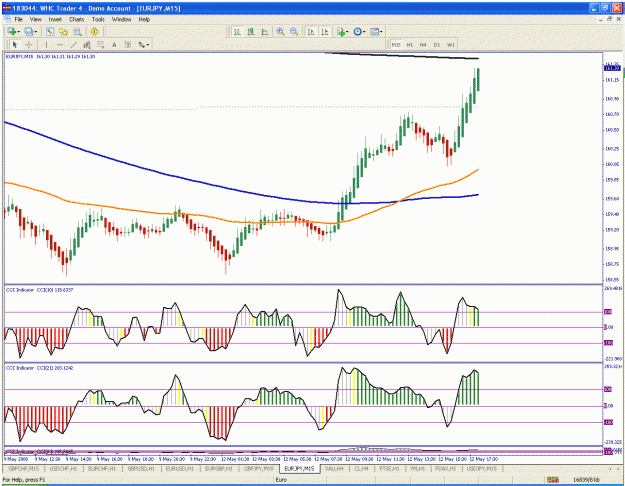Switch to the GBPCHF,M15 chart tab
Screen dimensions: 625x486
coord(24,468)
